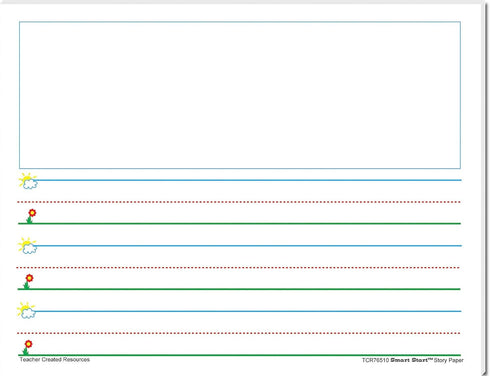Click the red flower above Teacher Created Resources
The width and height of the screenshot is (490, 376).
[27, 347]
